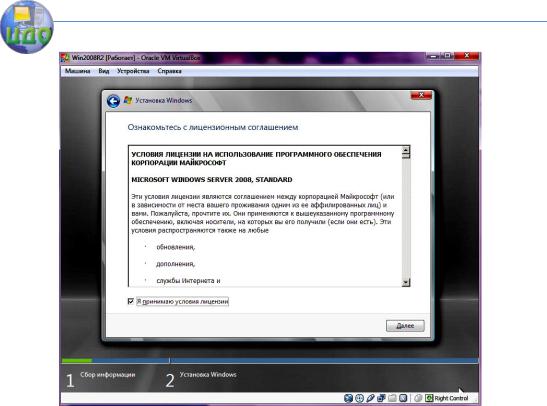This screenshot has height=406, width=547.
Task: Click the license text vertical scrollbar track
Action: [406, 218]
